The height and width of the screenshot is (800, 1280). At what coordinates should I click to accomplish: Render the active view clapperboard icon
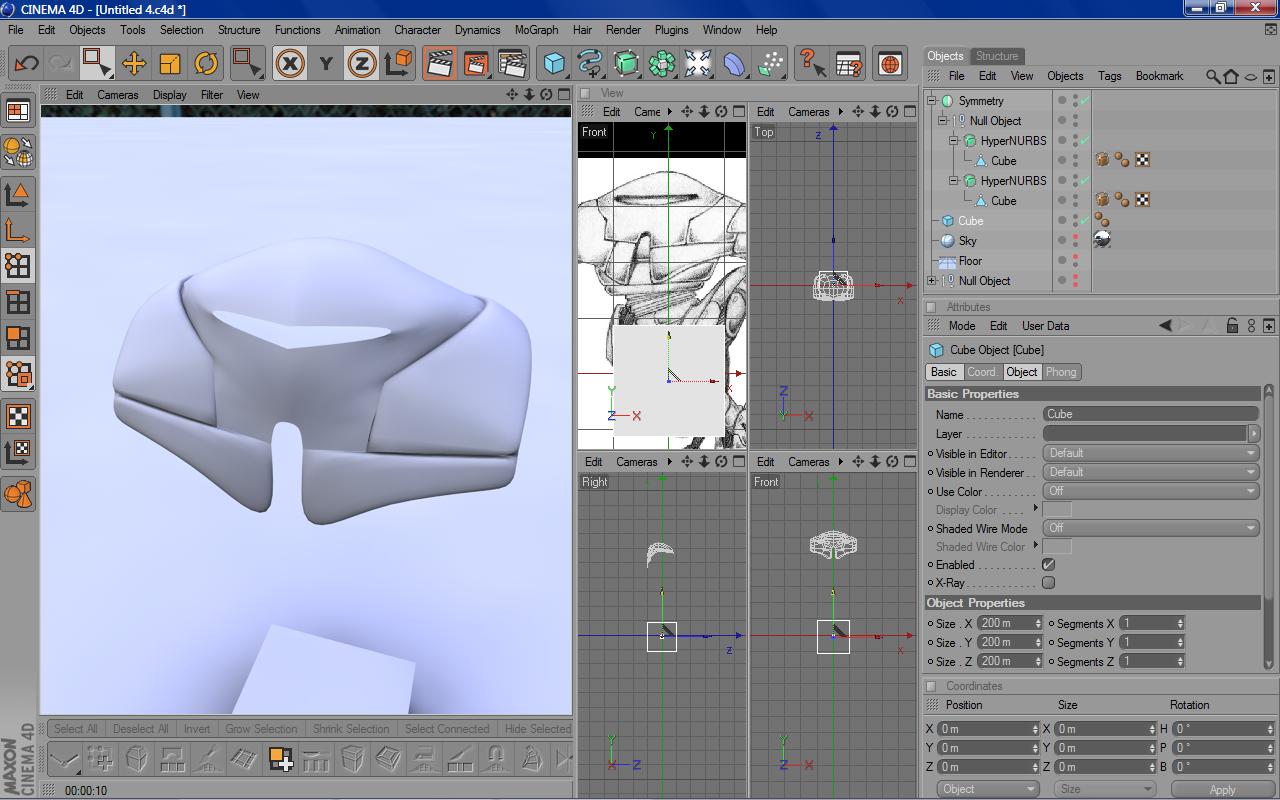[x=440, y=64]
